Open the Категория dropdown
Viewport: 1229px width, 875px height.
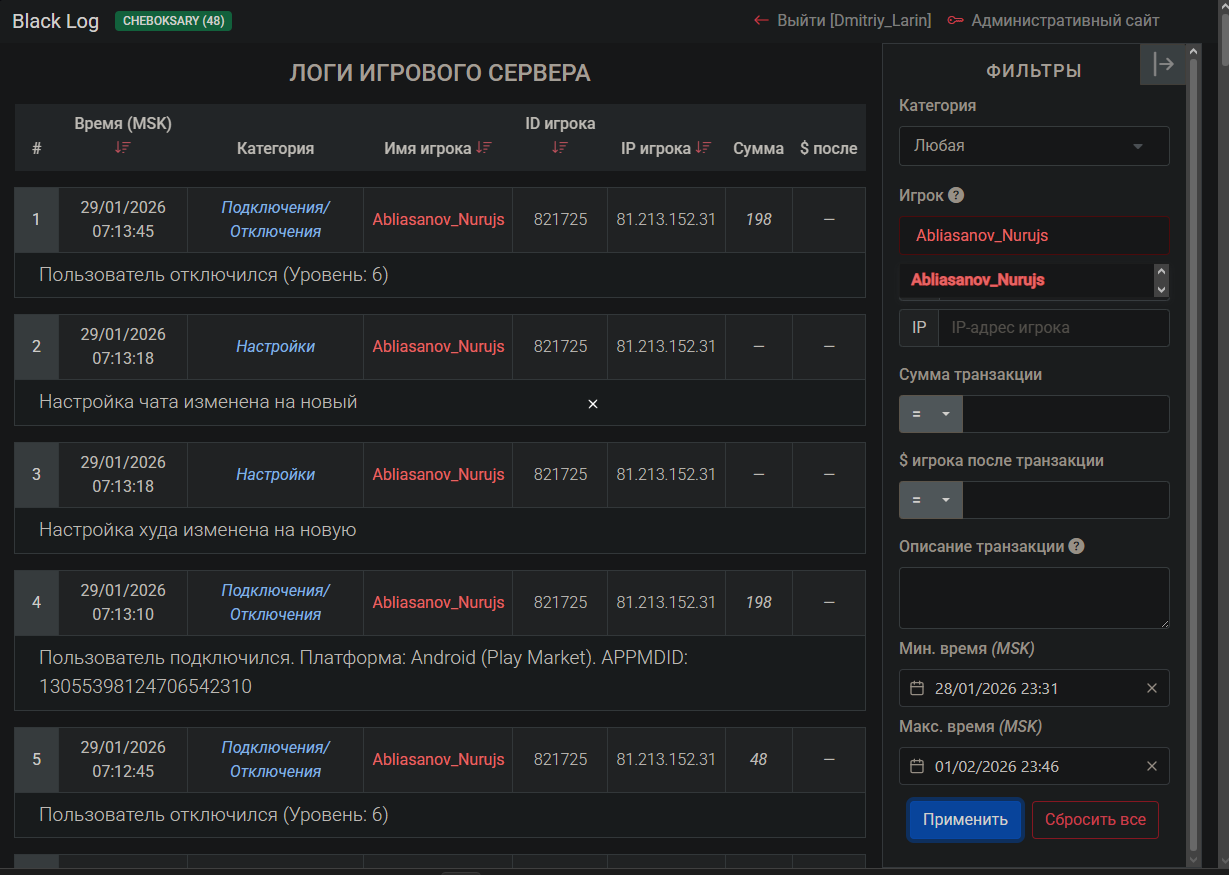click(x=1034, y=146)
